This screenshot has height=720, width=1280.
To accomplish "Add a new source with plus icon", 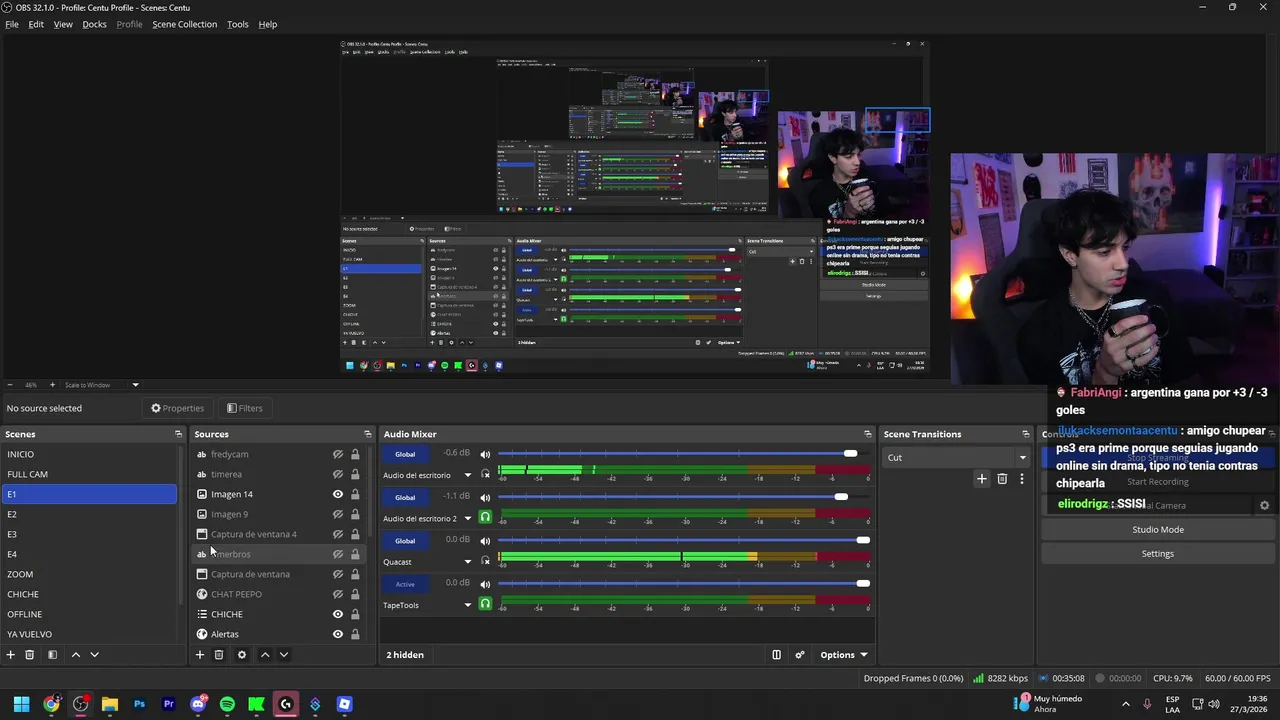I will [x=200, y=655].
